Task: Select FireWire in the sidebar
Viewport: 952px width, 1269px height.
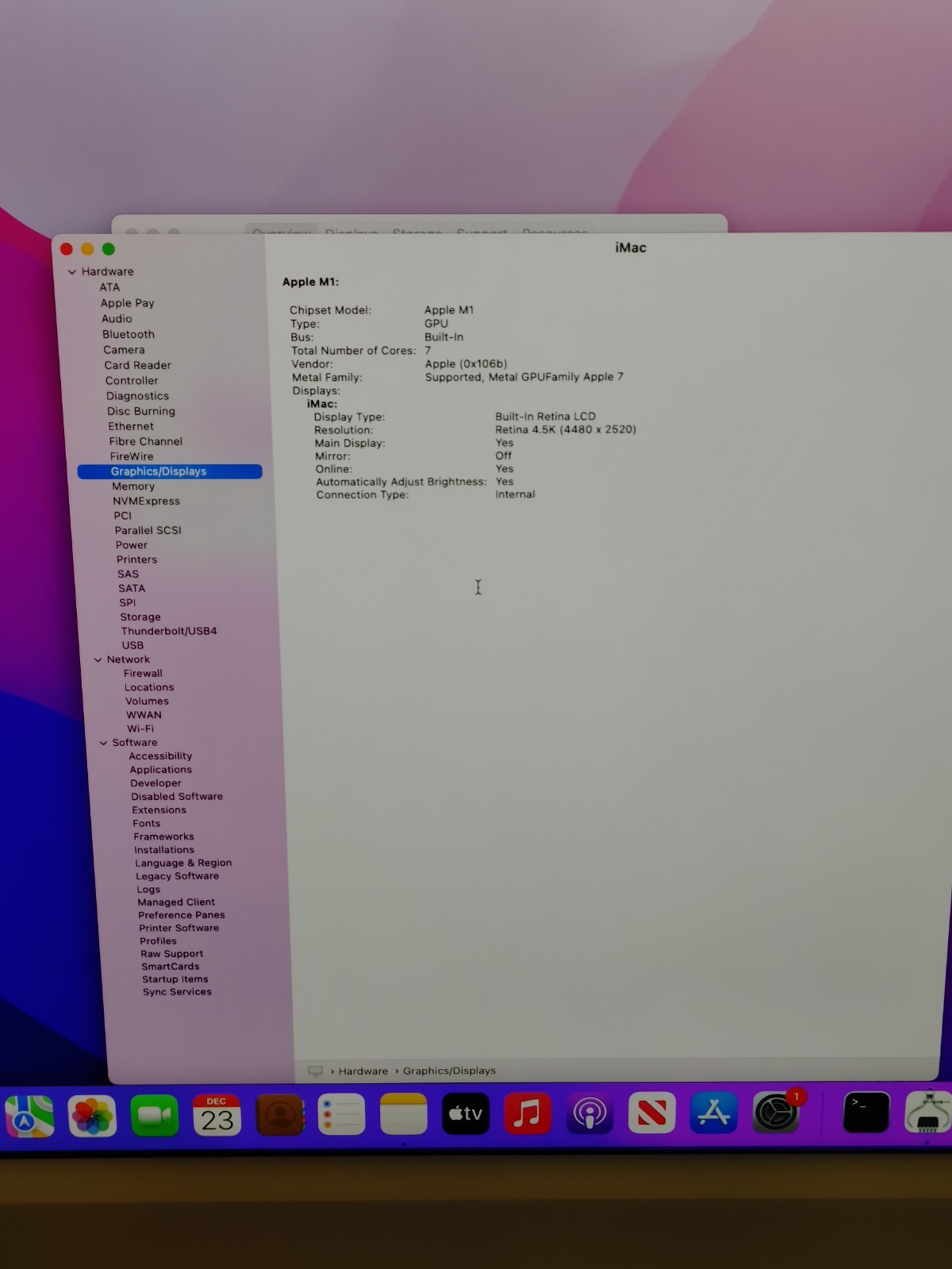Action: (x=132, y=456)
